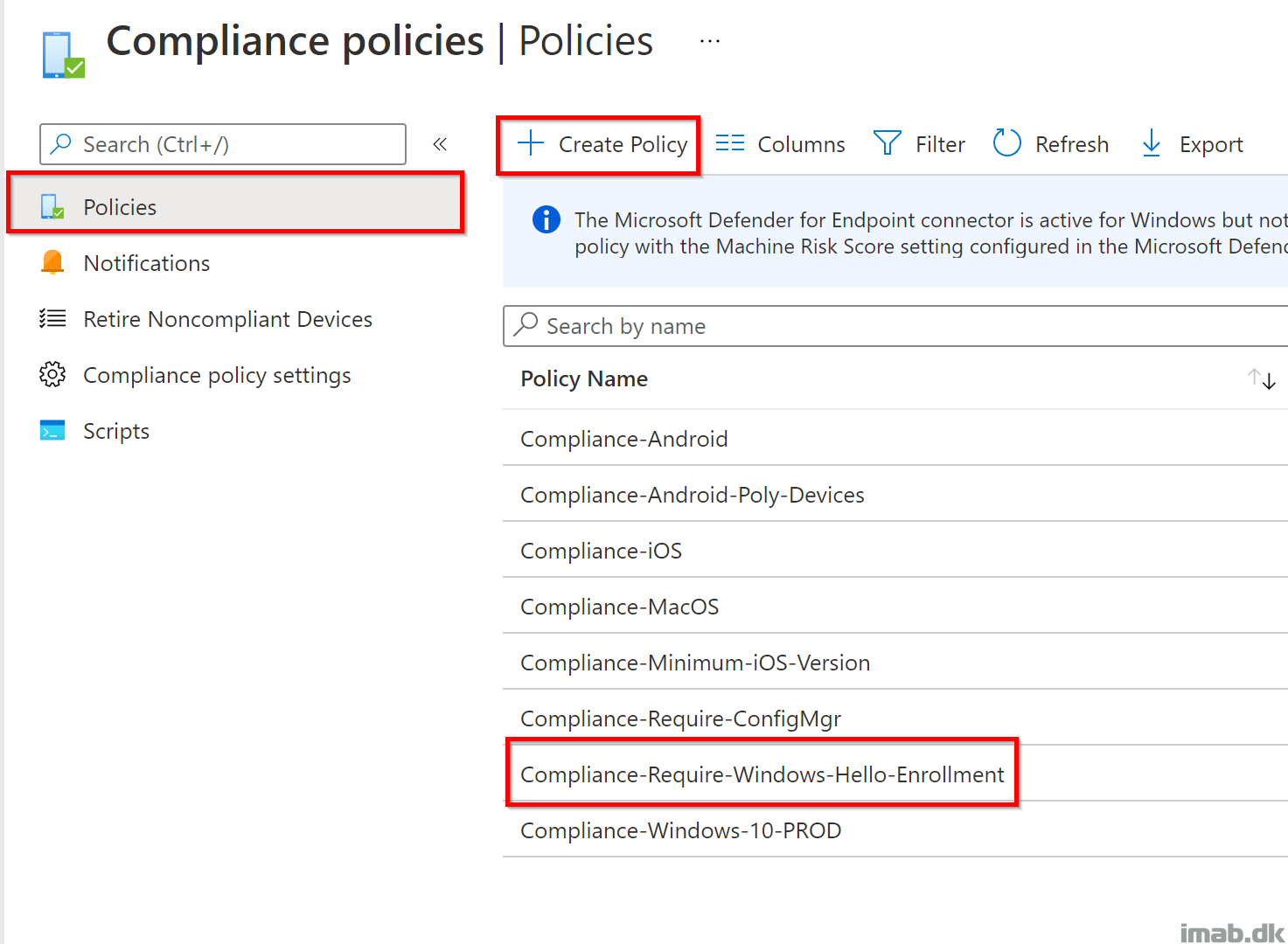The width and height of the screenshot is (1288, 944).
Task: Open the Notifications section
Action: tap(147, 263)
